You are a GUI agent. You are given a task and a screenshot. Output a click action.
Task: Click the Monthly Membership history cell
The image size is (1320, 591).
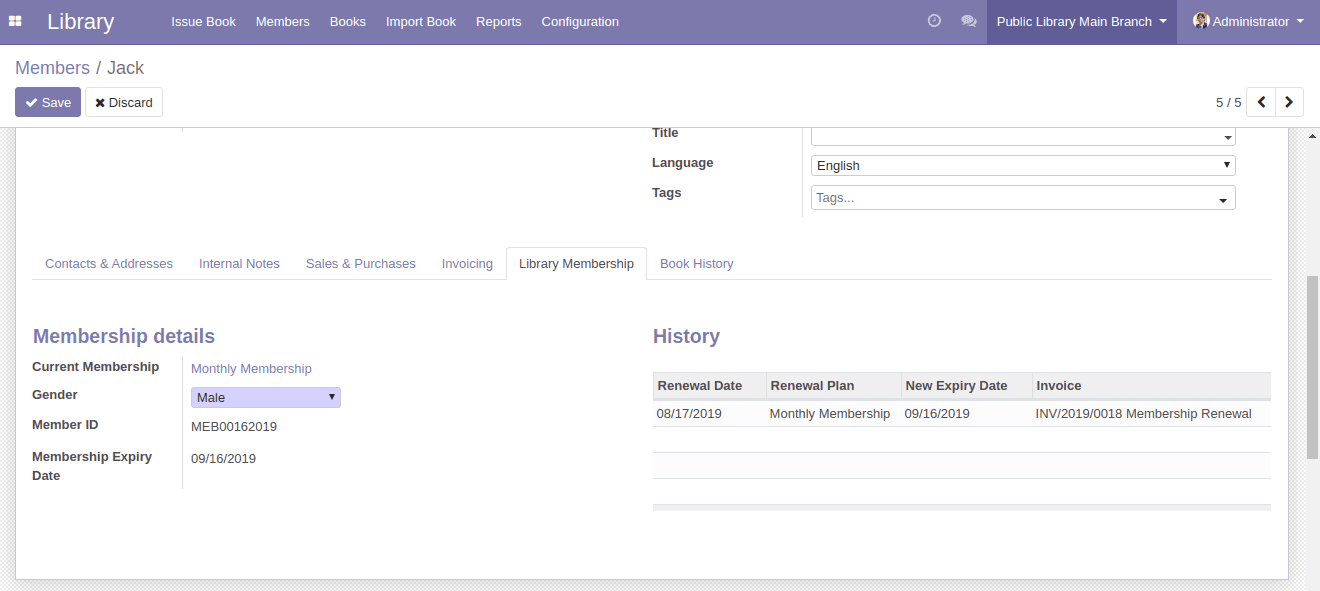tap(833, 414)
